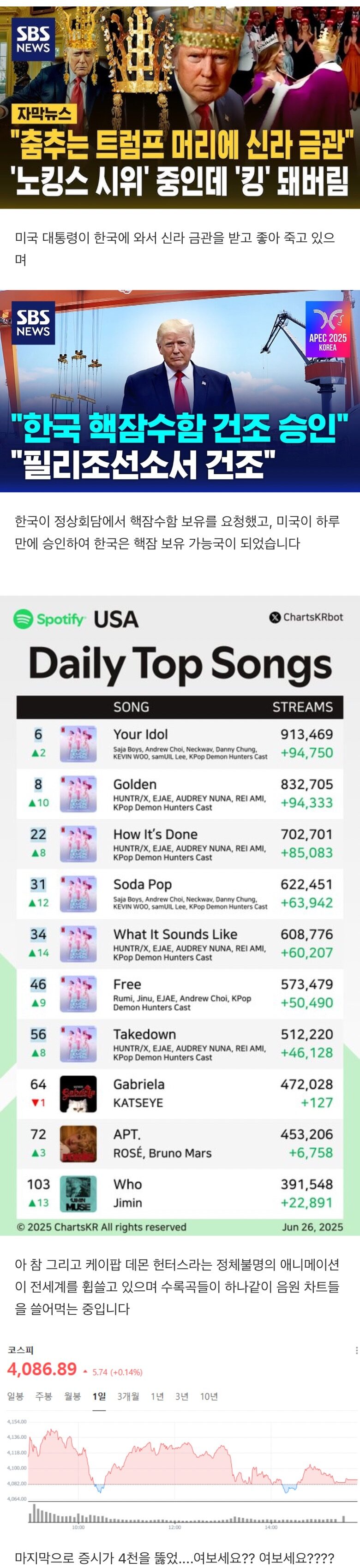The width and height of the screenshot is (360, 1568).
Task: Click the KOSPI chart at 12:00 marker
Action: [x=174, y=1473]
